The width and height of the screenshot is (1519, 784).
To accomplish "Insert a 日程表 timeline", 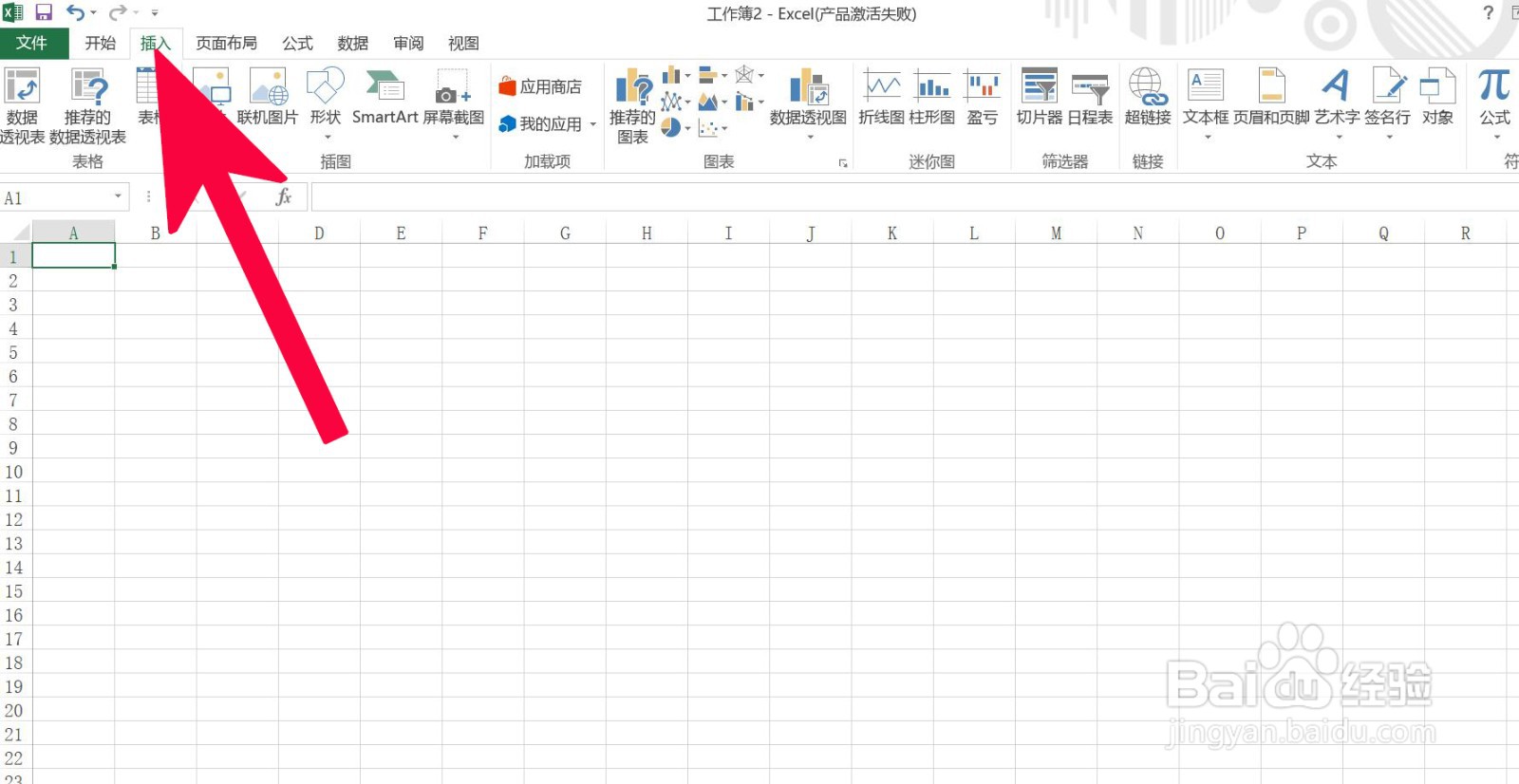I will 1090,98.
